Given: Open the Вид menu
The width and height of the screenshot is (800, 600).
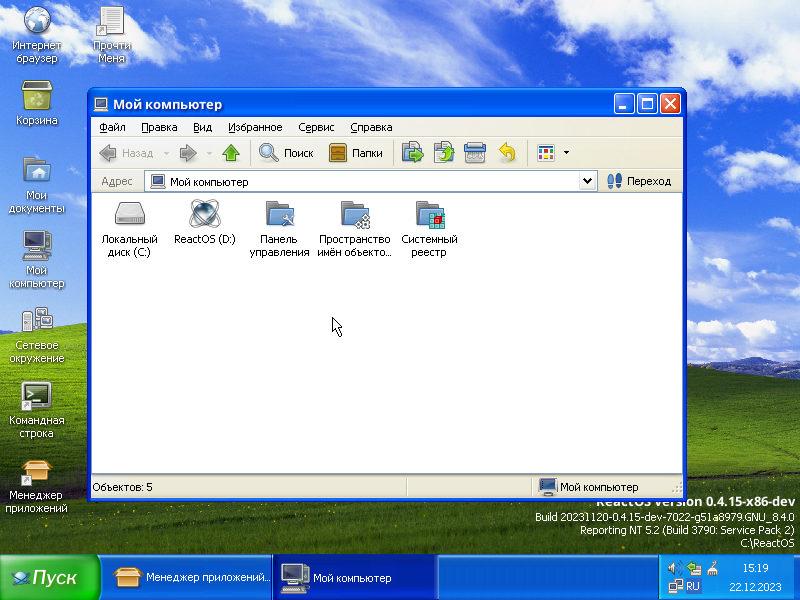Looking at the screenshot, I should [x=203, y=127].
